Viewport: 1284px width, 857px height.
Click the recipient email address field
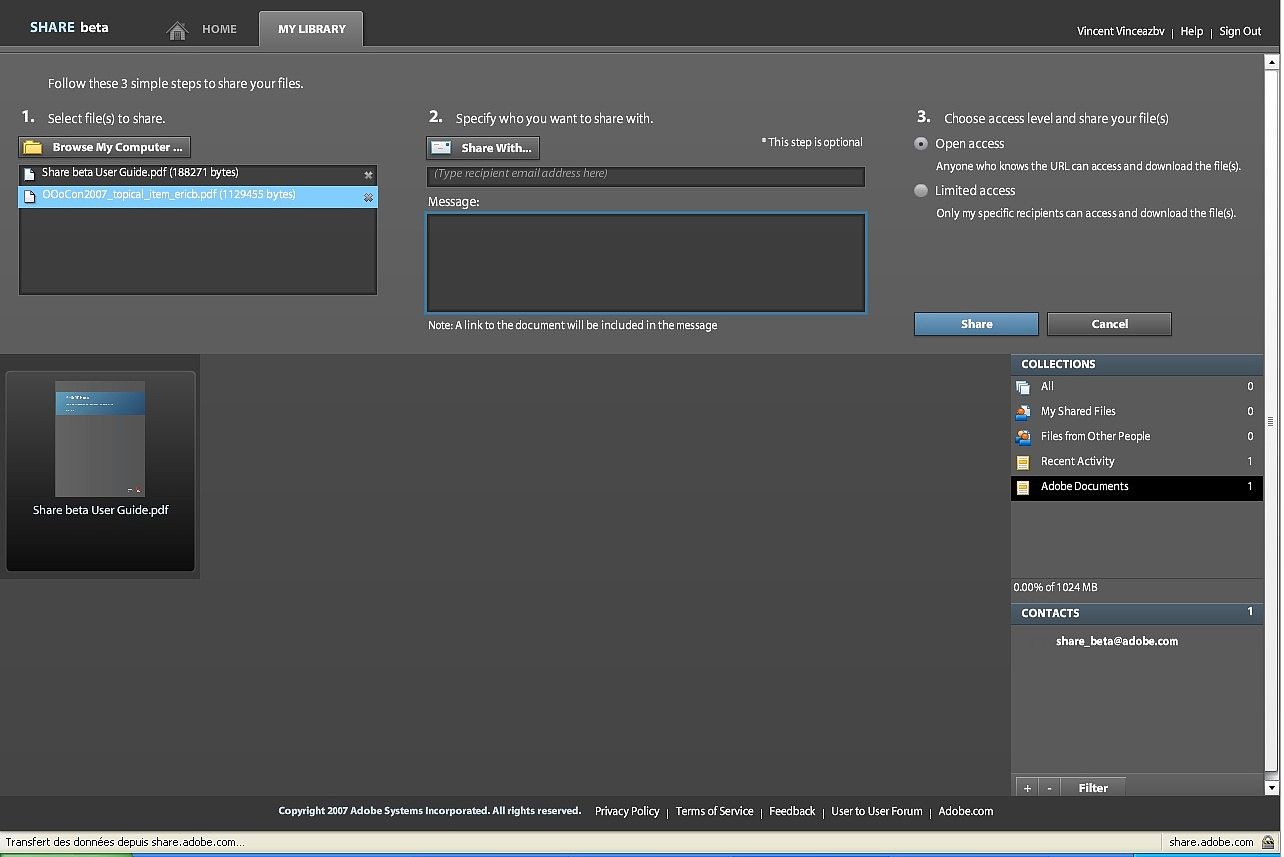click(645, 176)
